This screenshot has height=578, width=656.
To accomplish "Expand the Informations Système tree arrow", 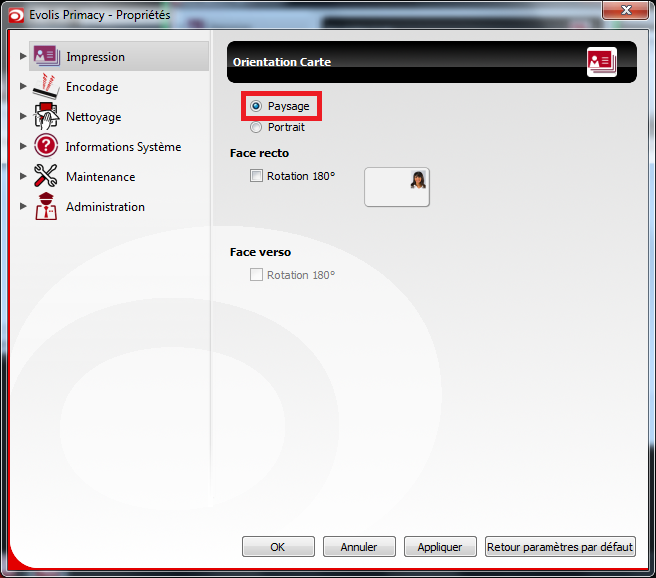I will point(23,146).
